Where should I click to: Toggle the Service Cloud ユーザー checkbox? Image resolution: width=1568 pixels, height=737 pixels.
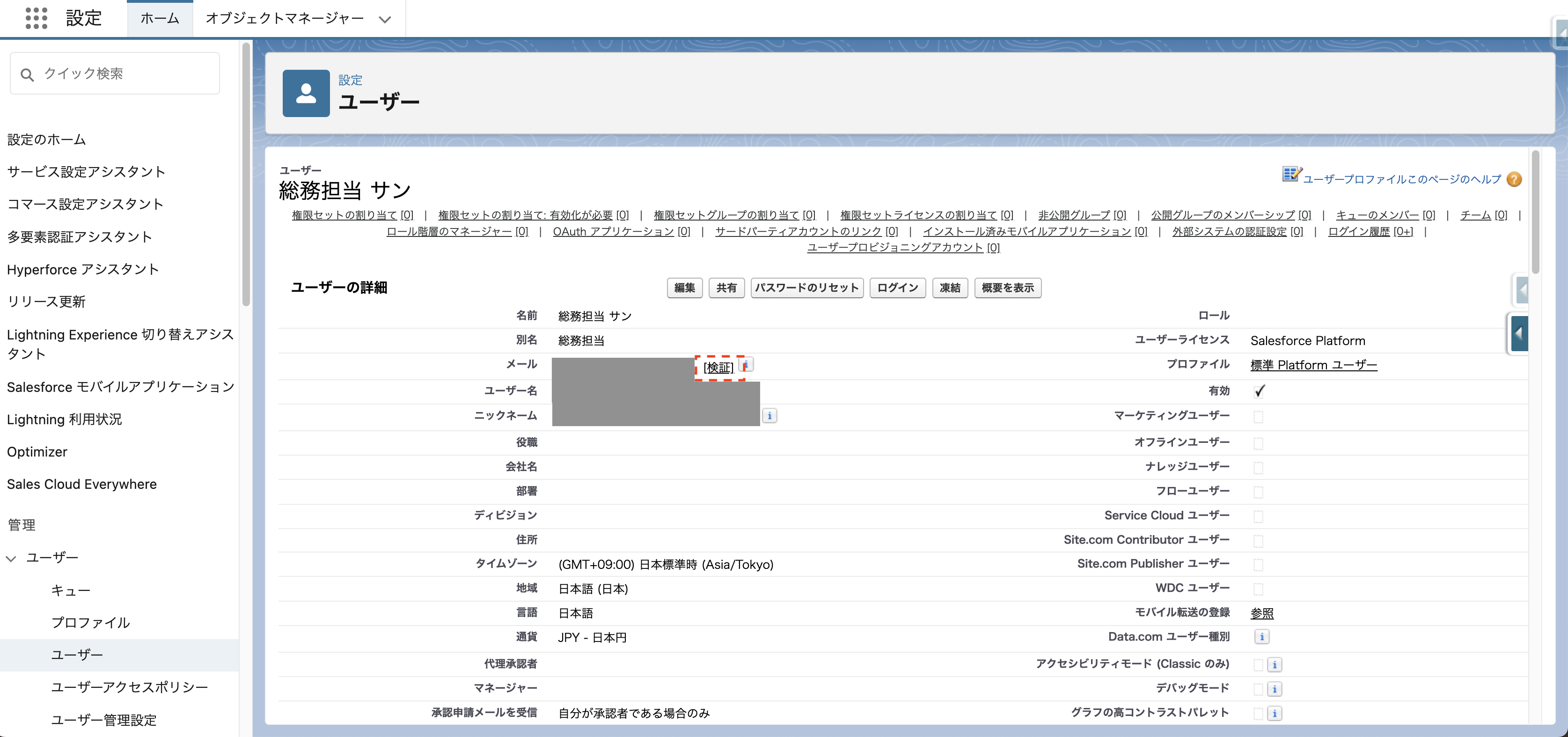point(1258,516)
